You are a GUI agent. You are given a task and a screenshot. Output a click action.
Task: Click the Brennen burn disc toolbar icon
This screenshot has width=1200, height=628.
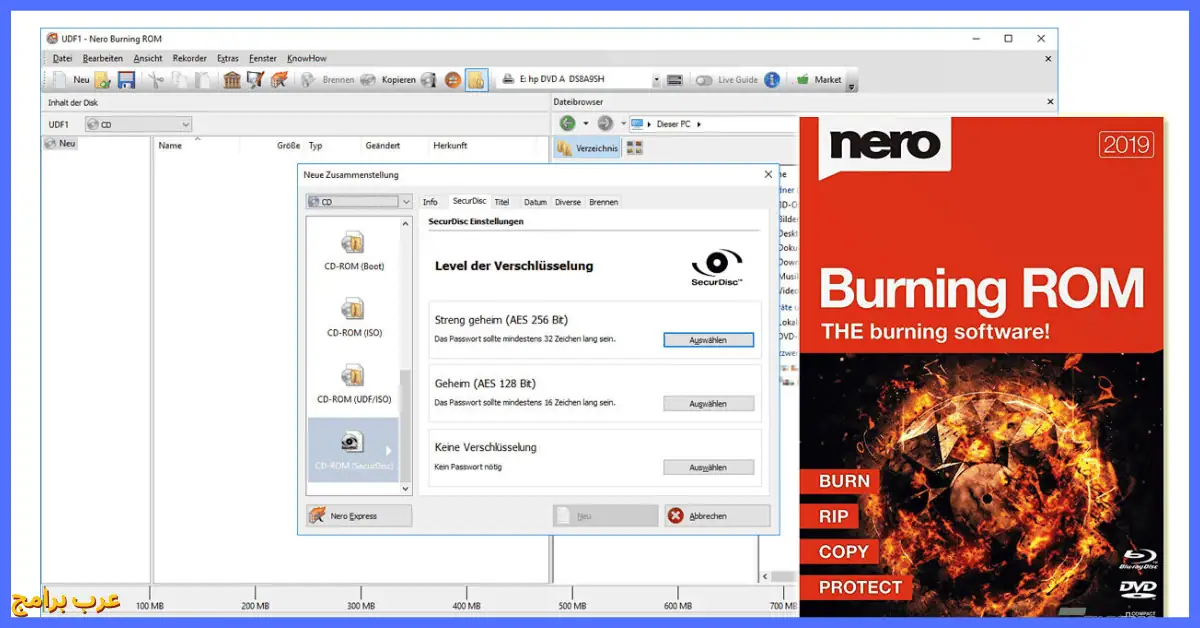tap(308, 80)
